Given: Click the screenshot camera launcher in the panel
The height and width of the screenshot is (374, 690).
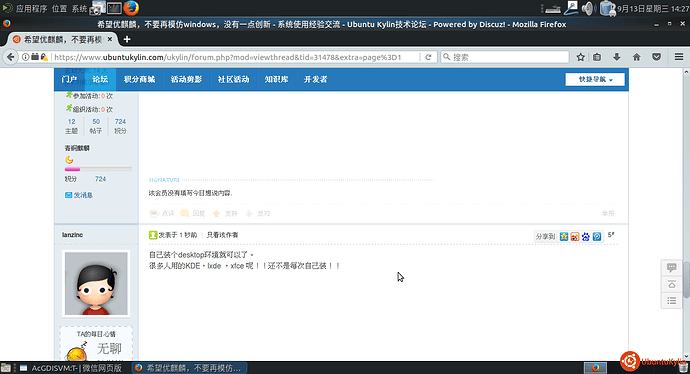Looking at the screenshot, I should click(x=98, y=8).
